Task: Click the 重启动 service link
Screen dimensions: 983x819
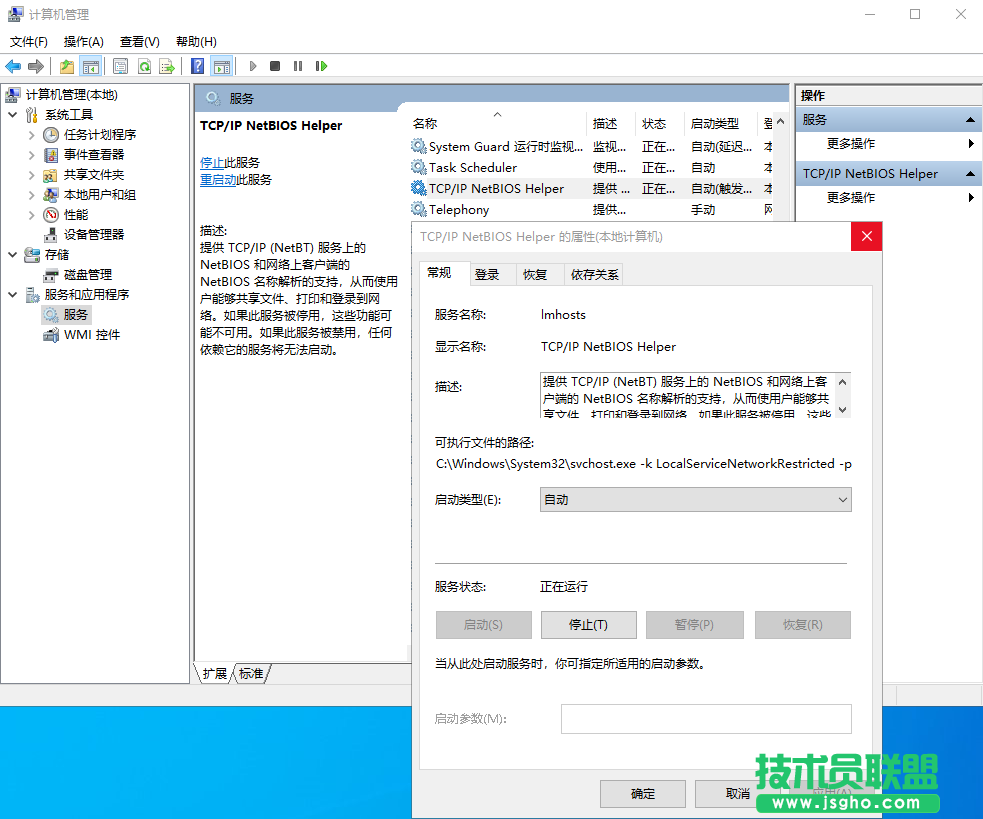Action: click(217, 180)
